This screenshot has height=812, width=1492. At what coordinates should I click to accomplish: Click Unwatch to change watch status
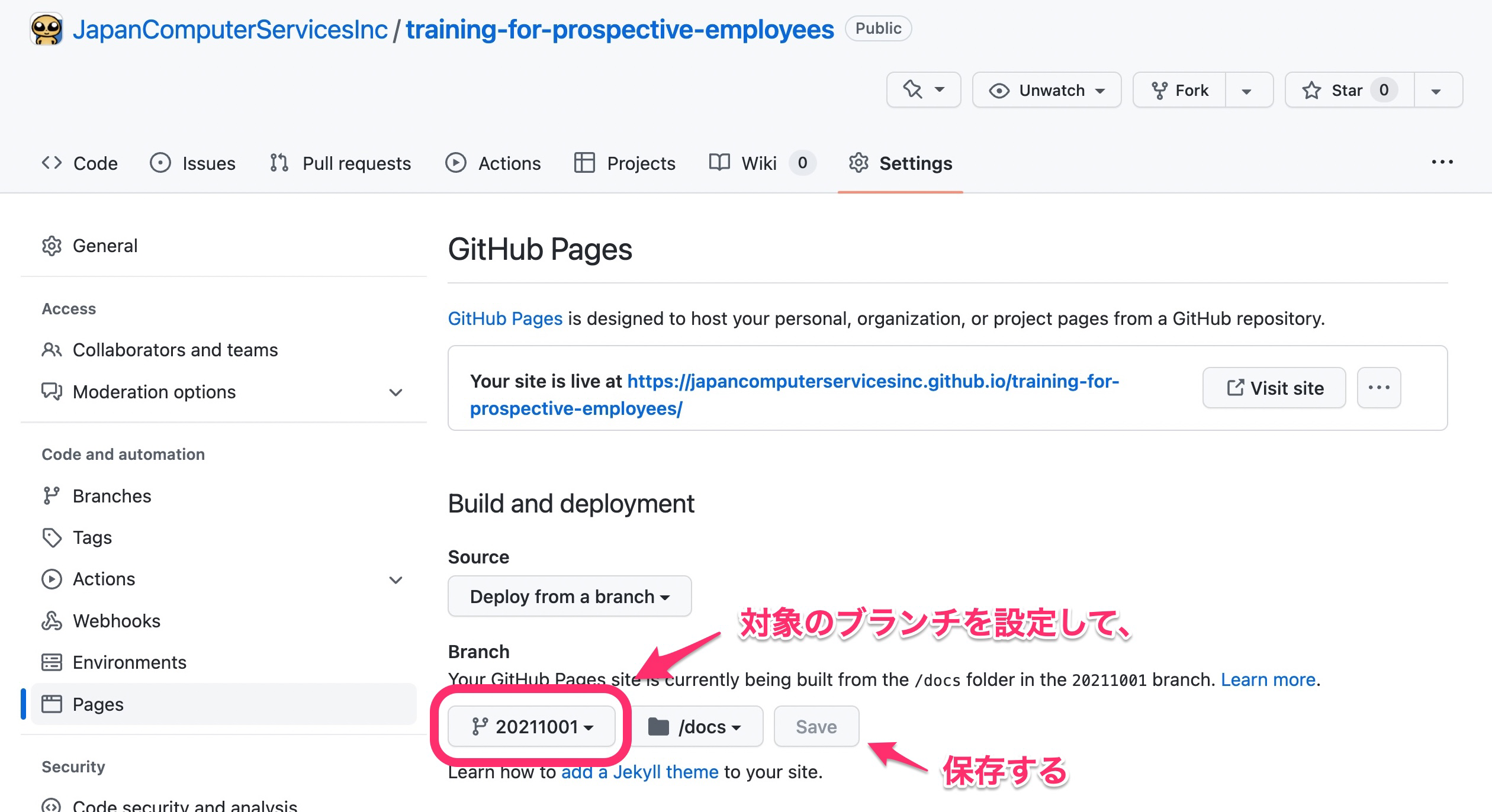1047,90
